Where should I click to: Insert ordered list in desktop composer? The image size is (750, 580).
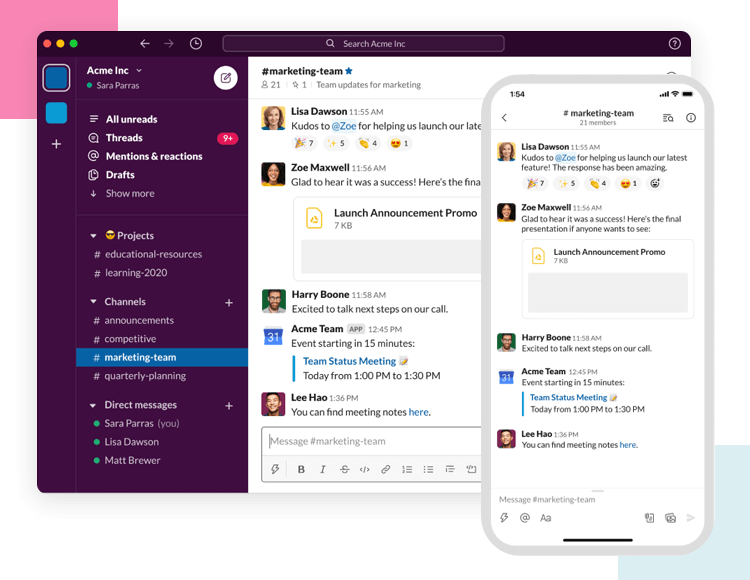click(407, 469)
